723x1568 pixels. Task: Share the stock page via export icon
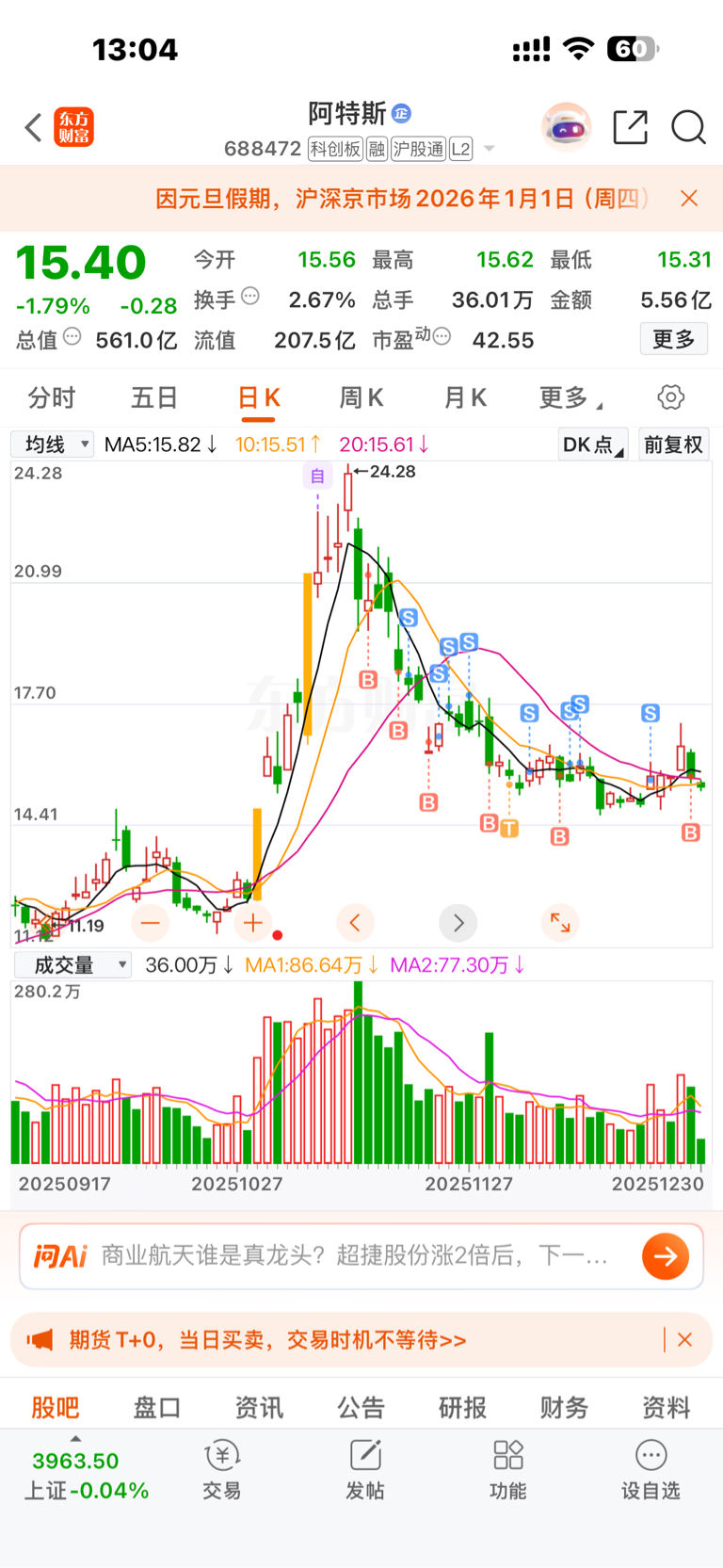pyautogui.click(x=630, y=127)
